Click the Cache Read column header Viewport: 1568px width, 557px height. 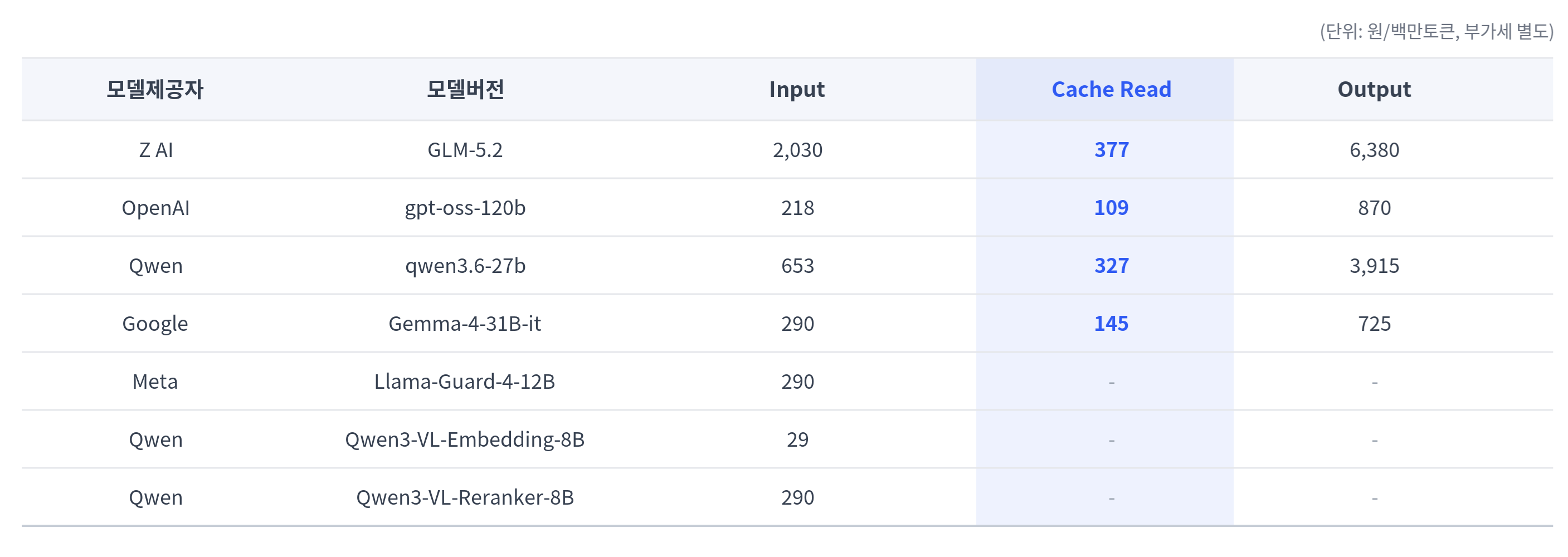click(1111, 90)
